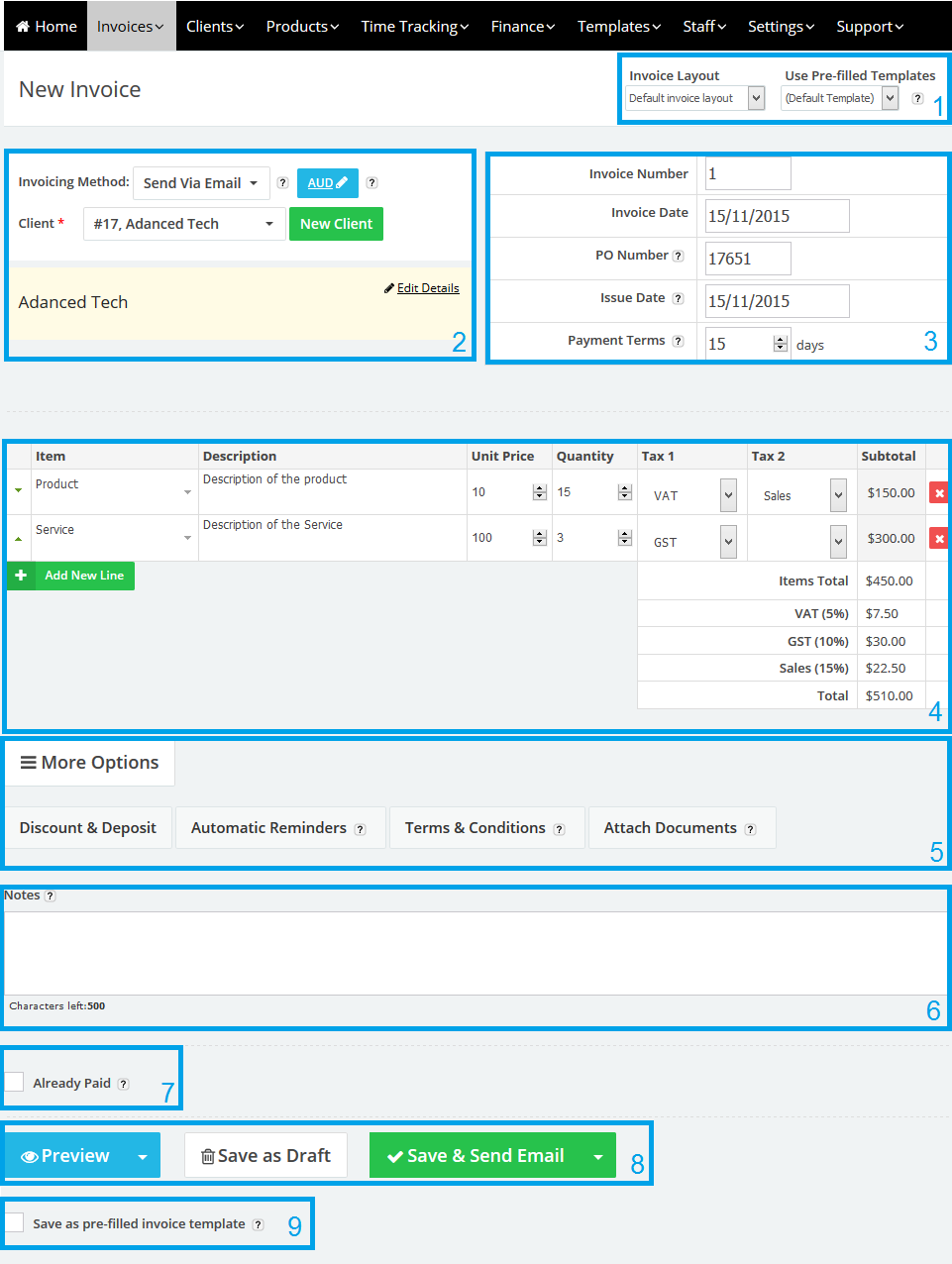Image resolution: width=952 pixels, height=1264 pixels.
Task: Click the Save as Draft button
Action: 264,1154
